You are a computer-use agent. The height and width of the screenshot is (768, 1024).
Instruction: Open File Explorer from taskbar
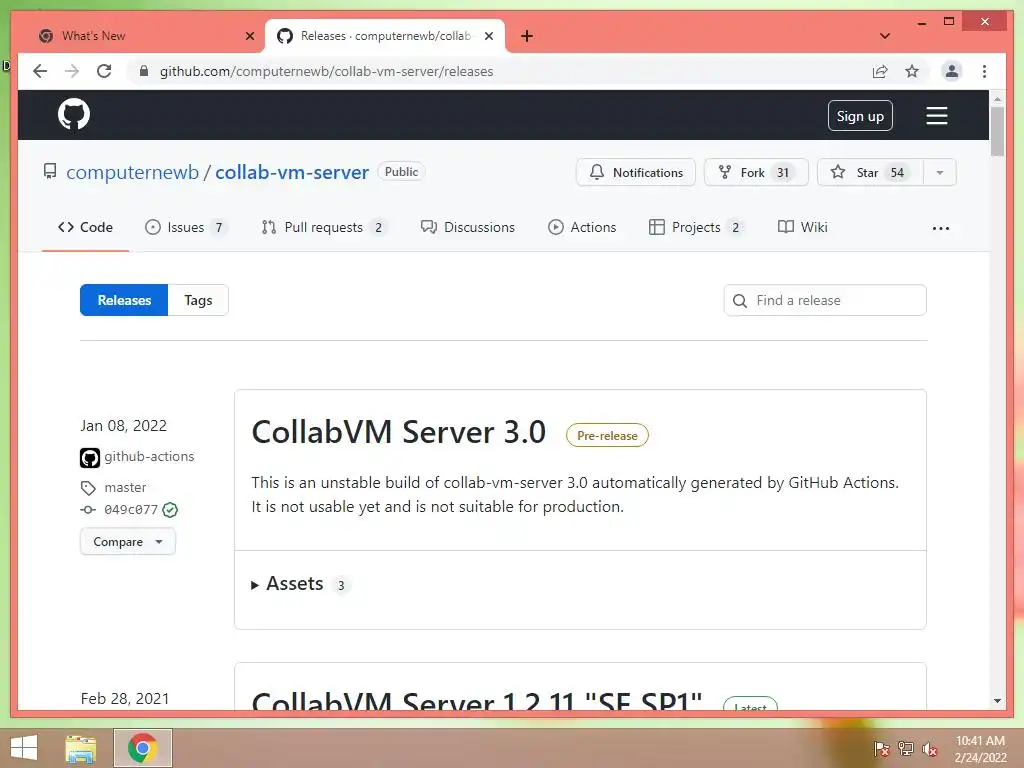coord(81,748)
